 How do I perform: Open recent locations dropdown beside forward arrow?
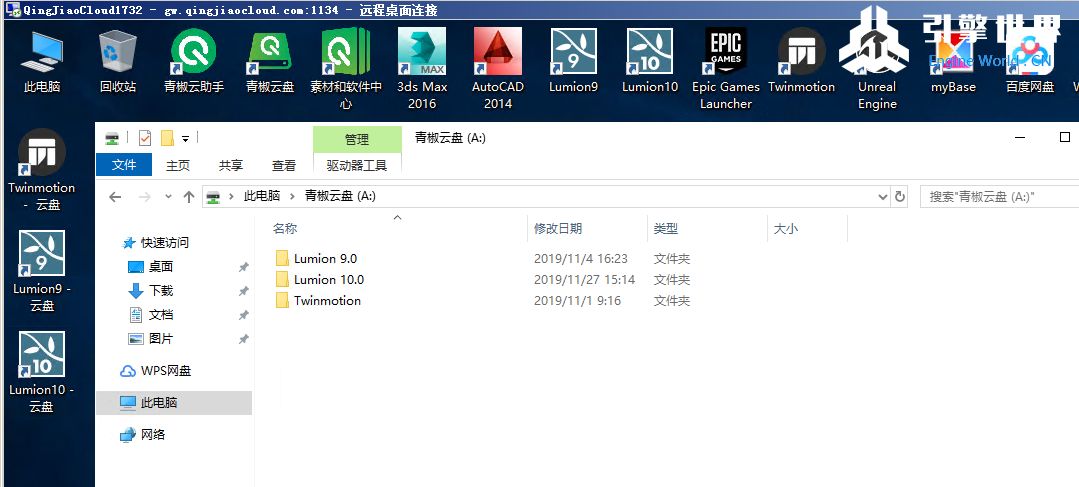(x=168, y=197)
